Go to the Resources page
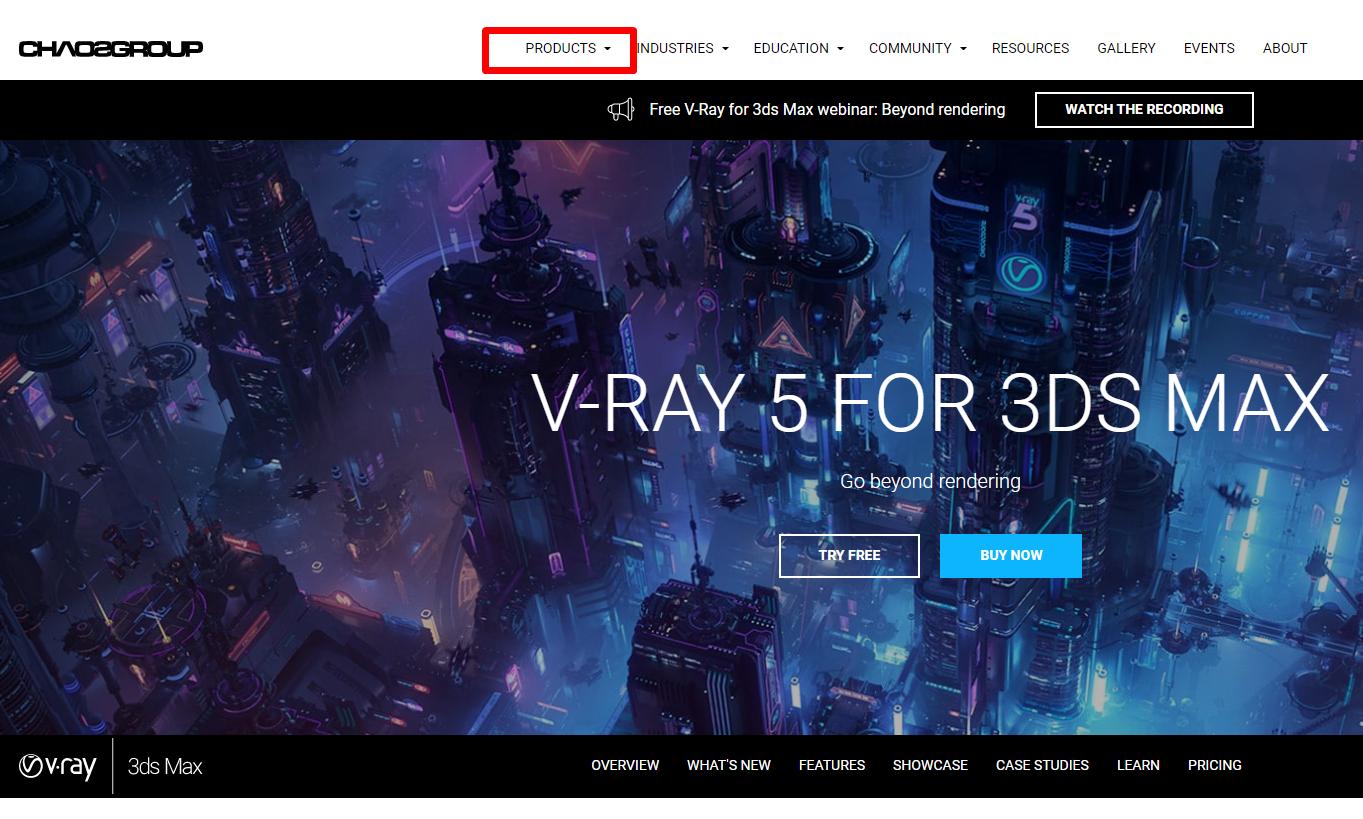Viewport: 1363px width, 819px height. tap(1030, 48)
